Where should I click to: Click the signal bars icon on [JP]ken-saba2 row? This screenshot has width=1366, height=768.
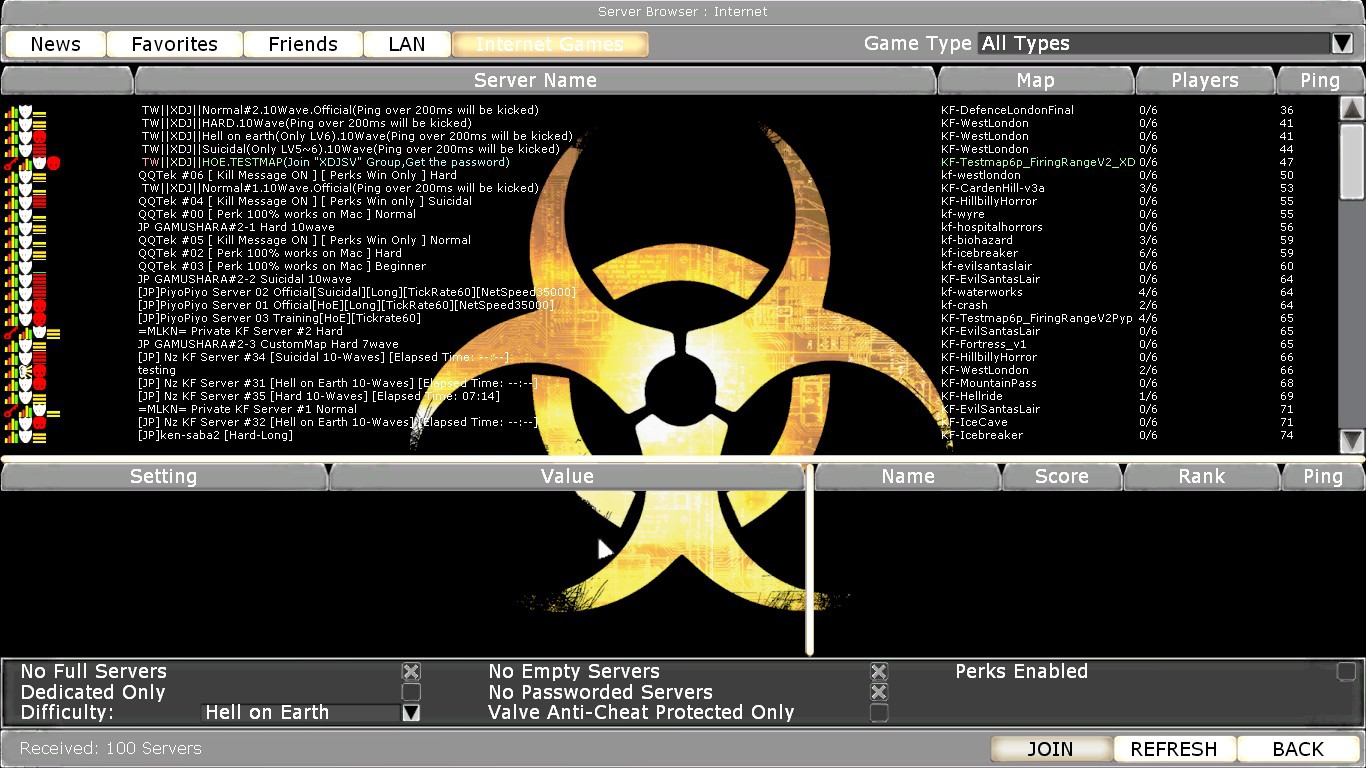pos(11,436)
